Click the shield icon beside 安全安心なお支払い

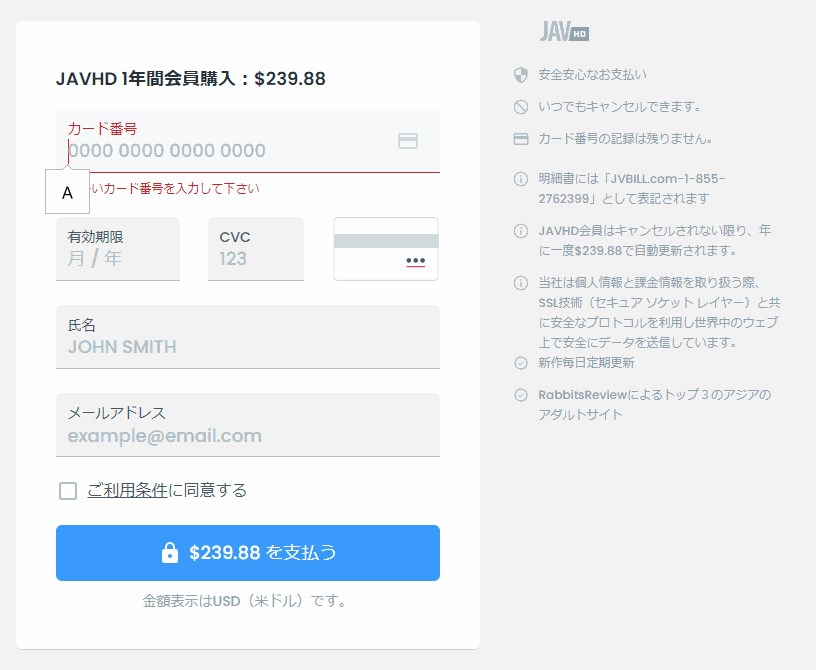pos(520,75)
